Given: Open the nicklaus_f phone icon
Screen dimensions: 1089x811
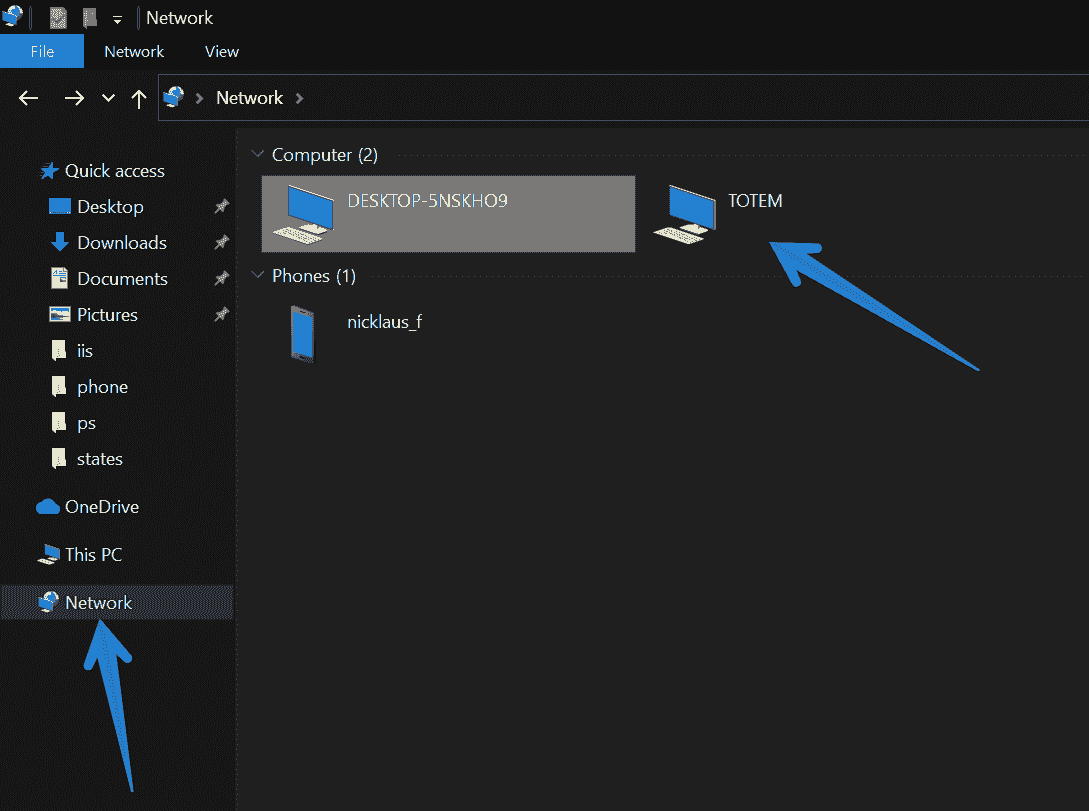Looking at the screenshot, I should click(302, 333).
